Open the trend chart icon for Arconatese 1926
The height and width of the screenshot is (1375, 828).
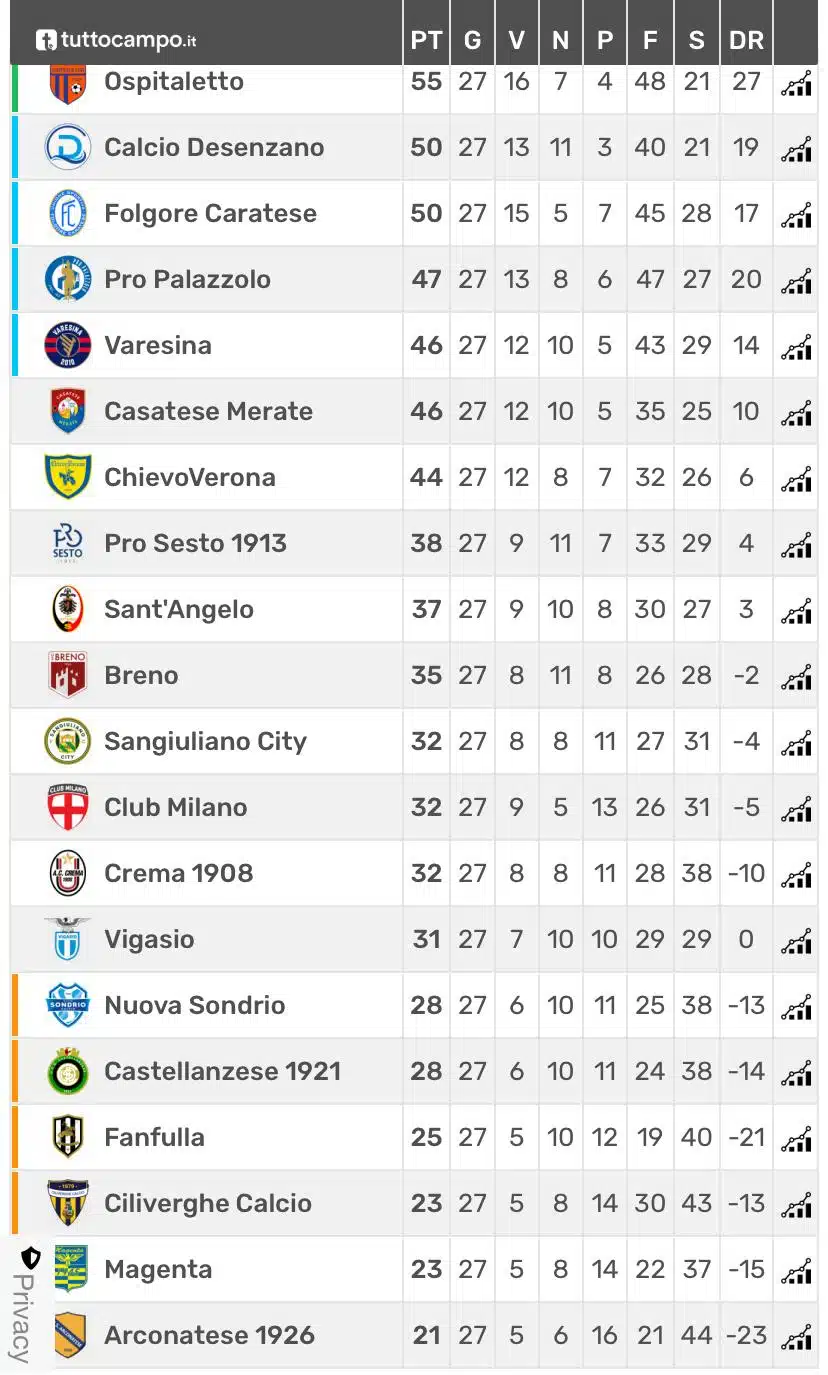pos(796,1339)
